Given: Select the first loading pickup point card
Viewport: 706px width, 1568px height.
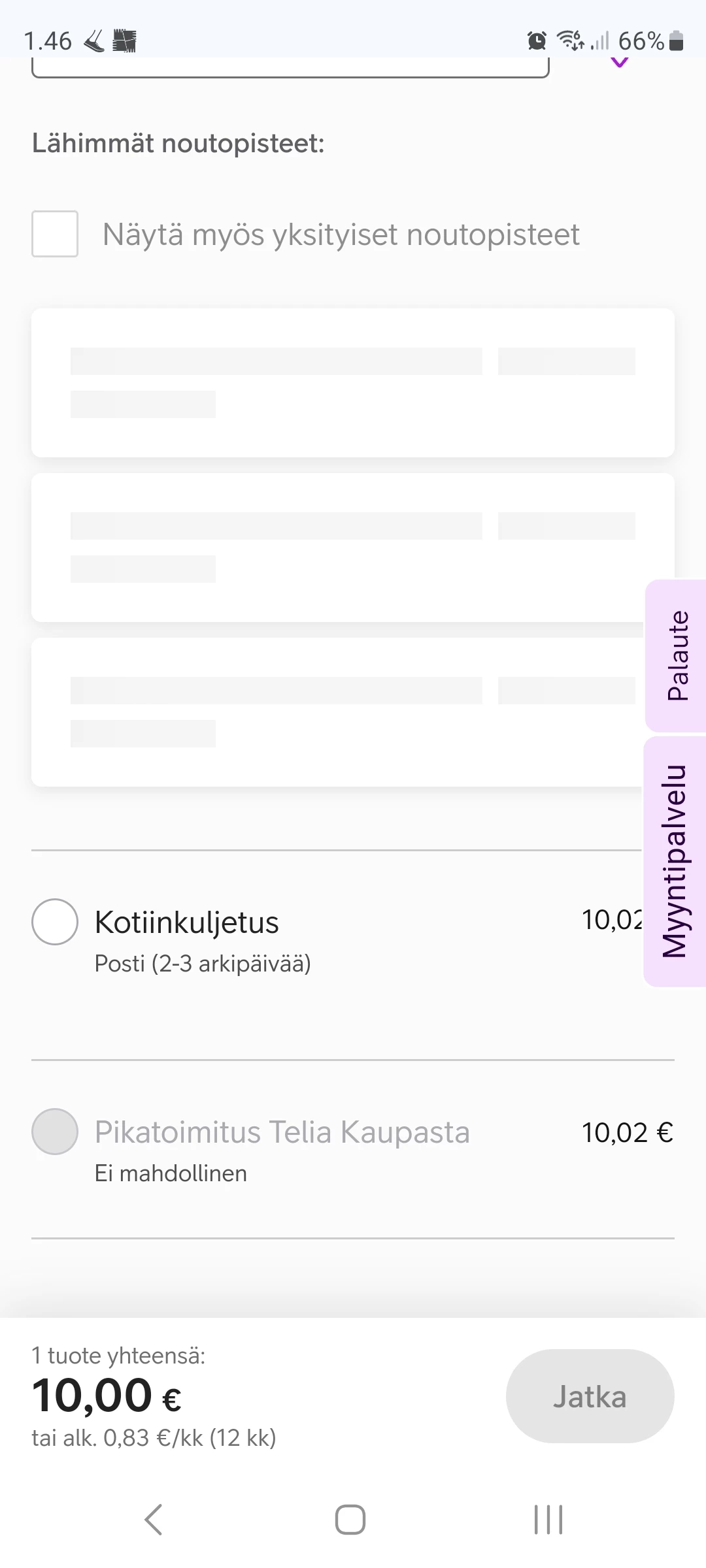Looking at the screenshot, I should pyautogui.click(x=353, y=383).
